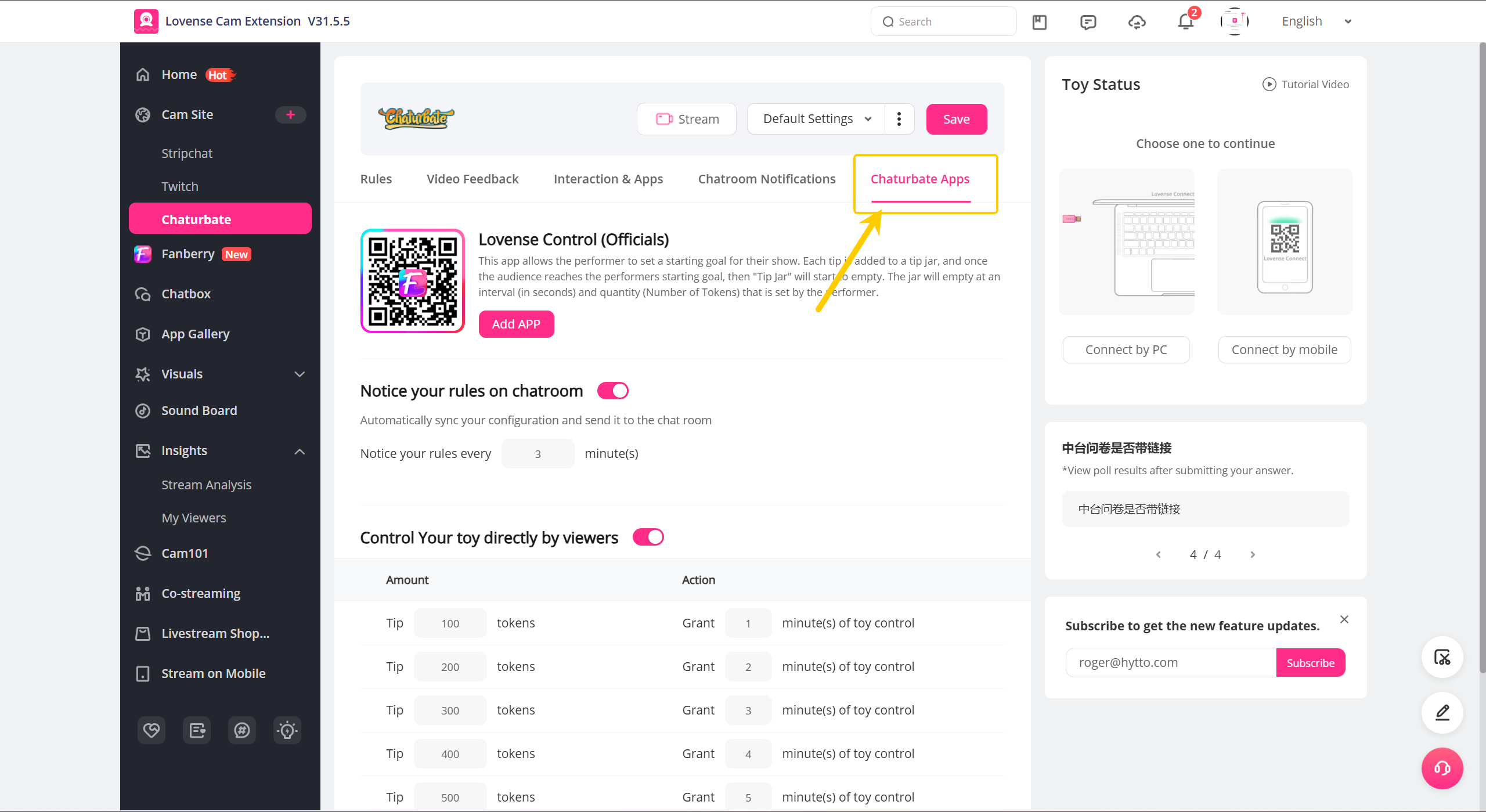The height and width of the screenshot is (812, 1486).
Task: Click the Stream button
Action: (x=687, y=119)
